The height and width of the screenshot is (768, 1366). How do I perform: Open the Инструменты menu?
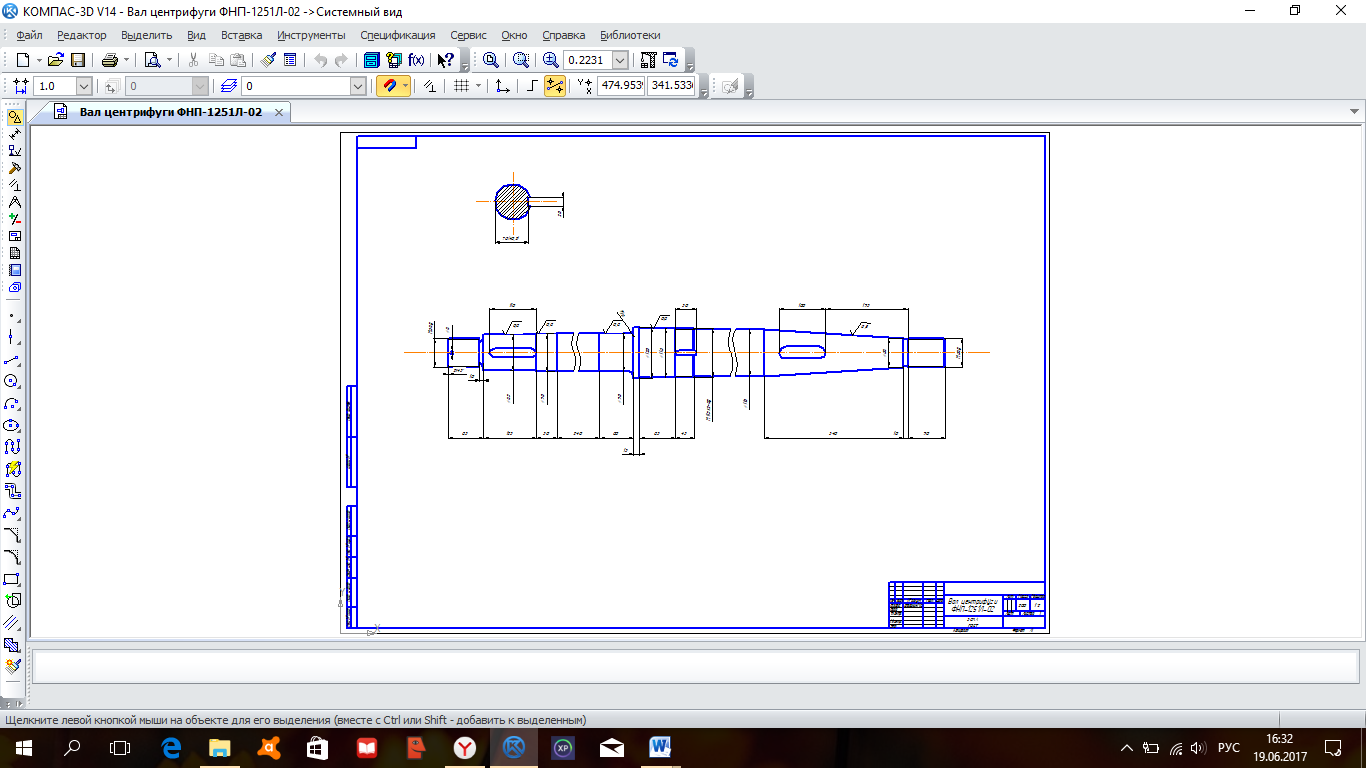[311, 35]
